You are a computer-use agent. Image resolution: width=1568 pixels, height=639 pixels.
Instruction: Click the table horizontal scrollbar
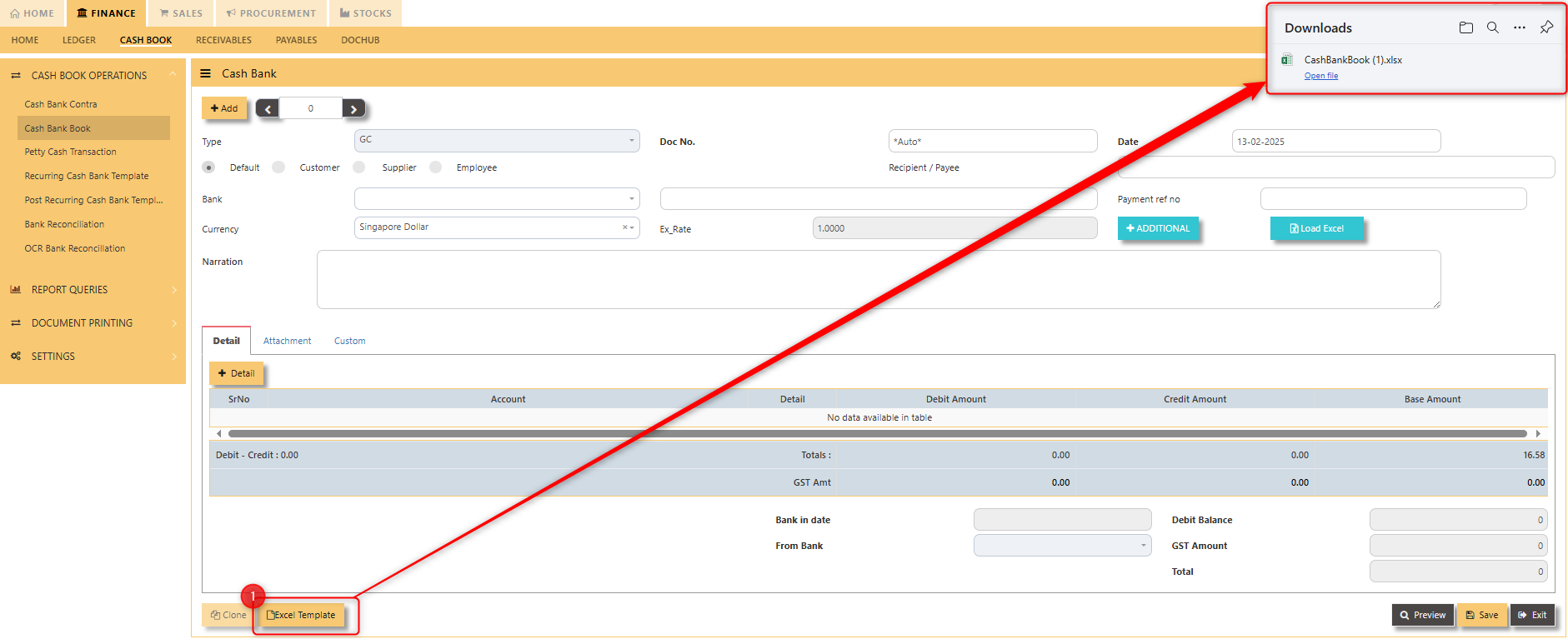pyautogui.click(x=877, y=433)
